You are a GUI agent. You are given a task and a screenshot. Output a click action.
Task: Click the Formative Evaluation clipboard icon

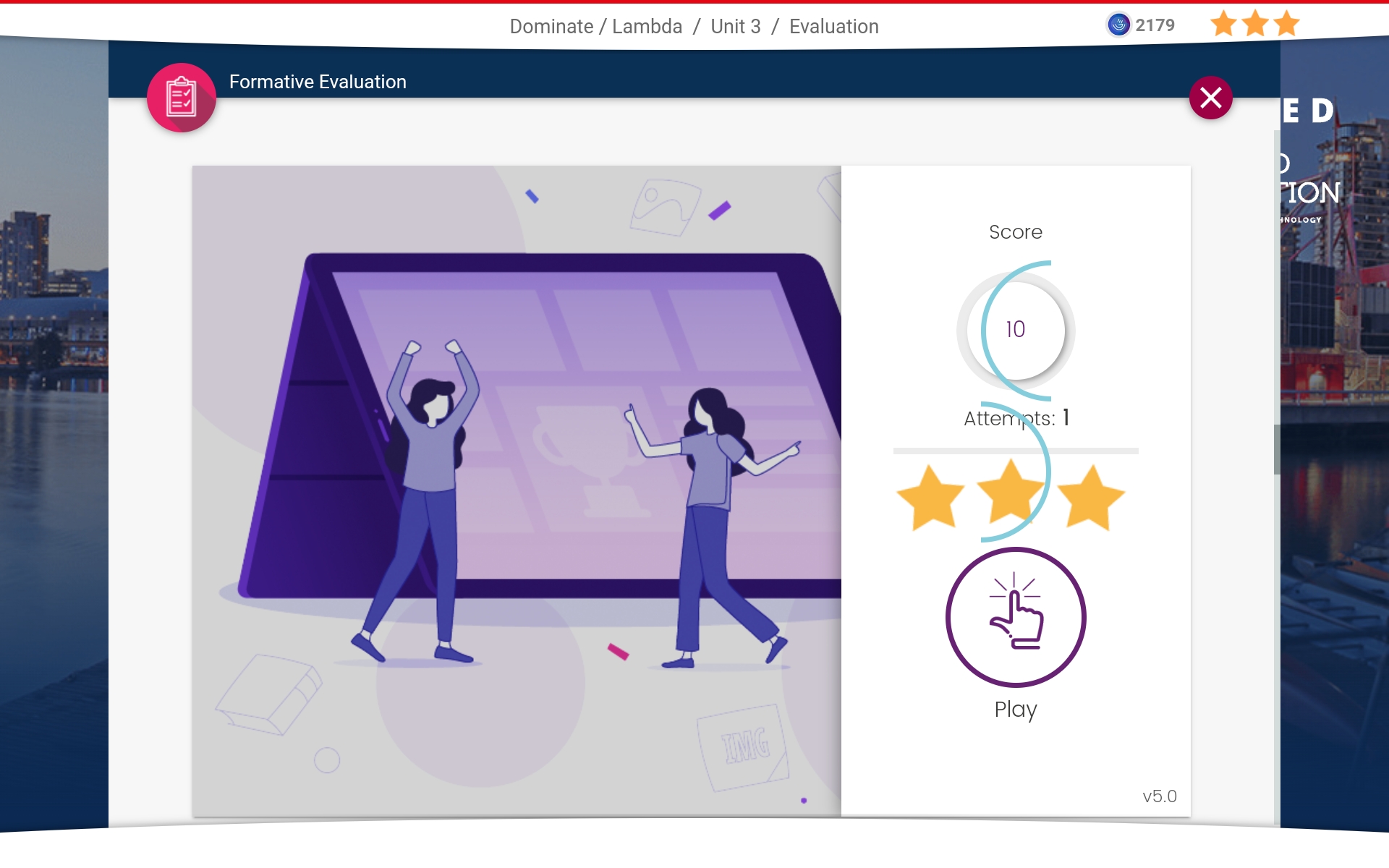182,98
